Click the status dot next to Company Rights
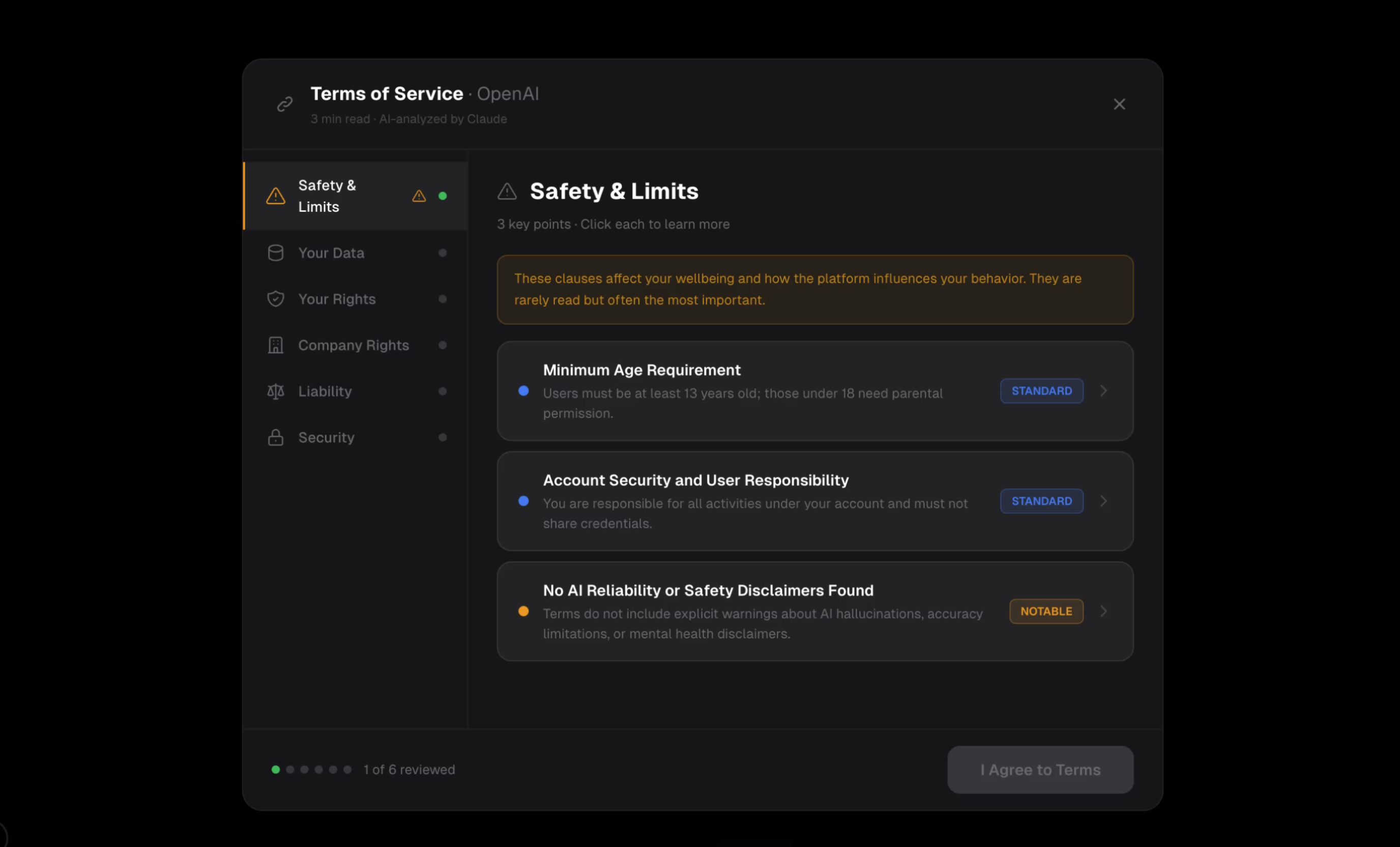 [x=443, y=345]
